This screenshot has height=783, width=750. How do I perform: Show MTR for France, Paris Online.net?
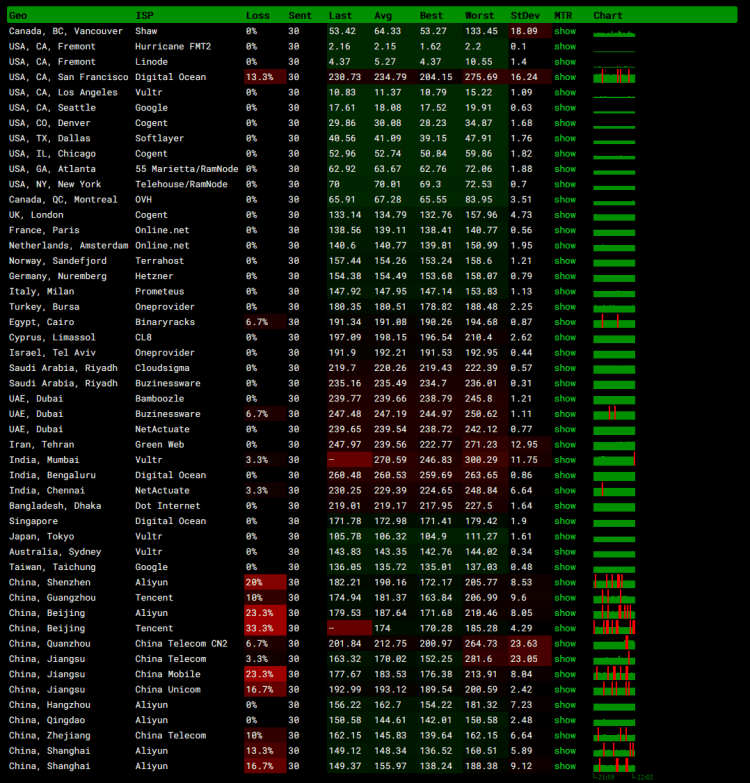(565, 230)
